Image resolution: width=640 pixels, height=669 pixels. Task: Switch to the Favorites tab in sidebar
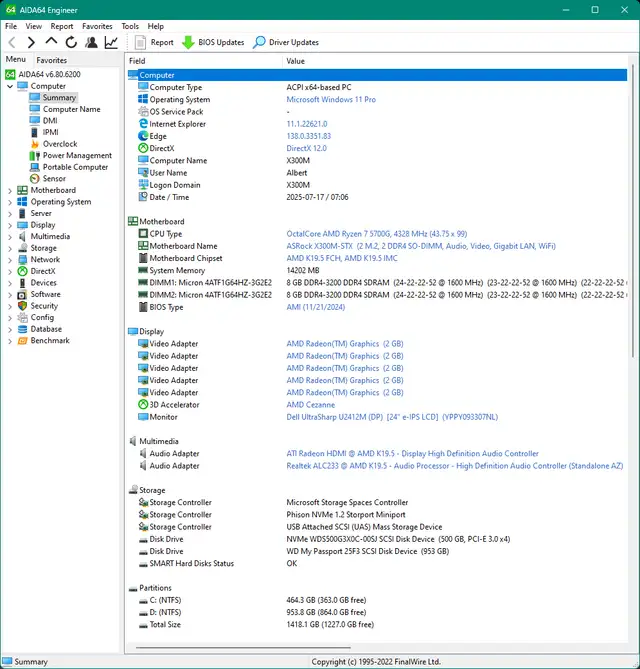point(52,60)
